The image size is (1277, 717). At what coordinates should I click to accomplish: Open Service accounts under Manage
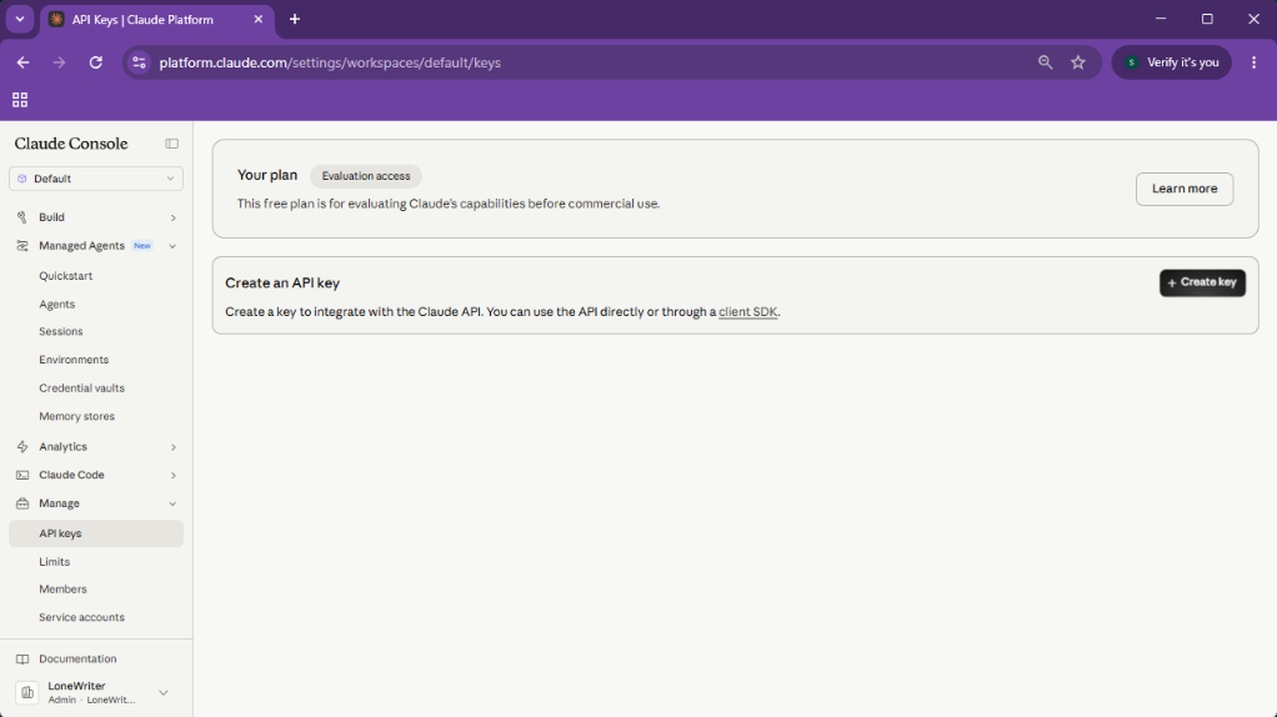click(x=82, y=618)
